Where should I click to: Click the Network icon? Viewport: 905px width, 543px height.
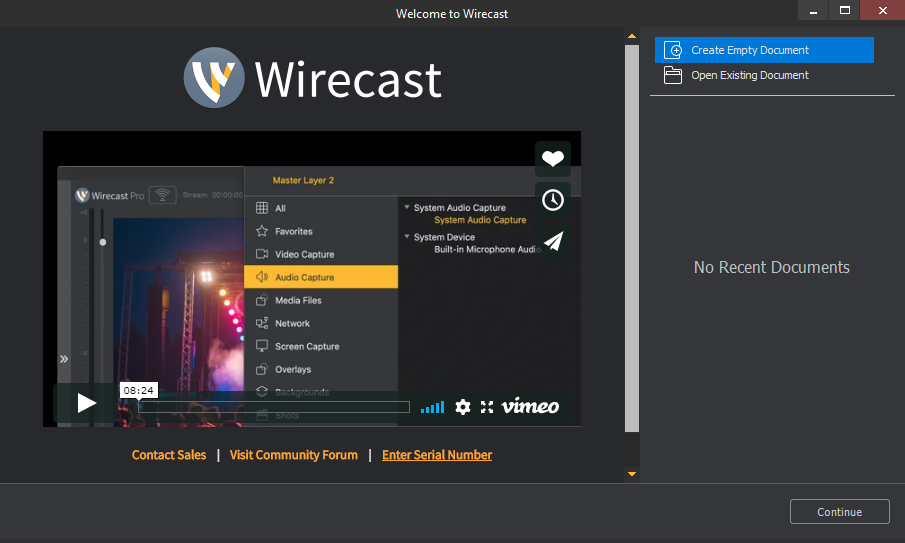tap(262, 323)
